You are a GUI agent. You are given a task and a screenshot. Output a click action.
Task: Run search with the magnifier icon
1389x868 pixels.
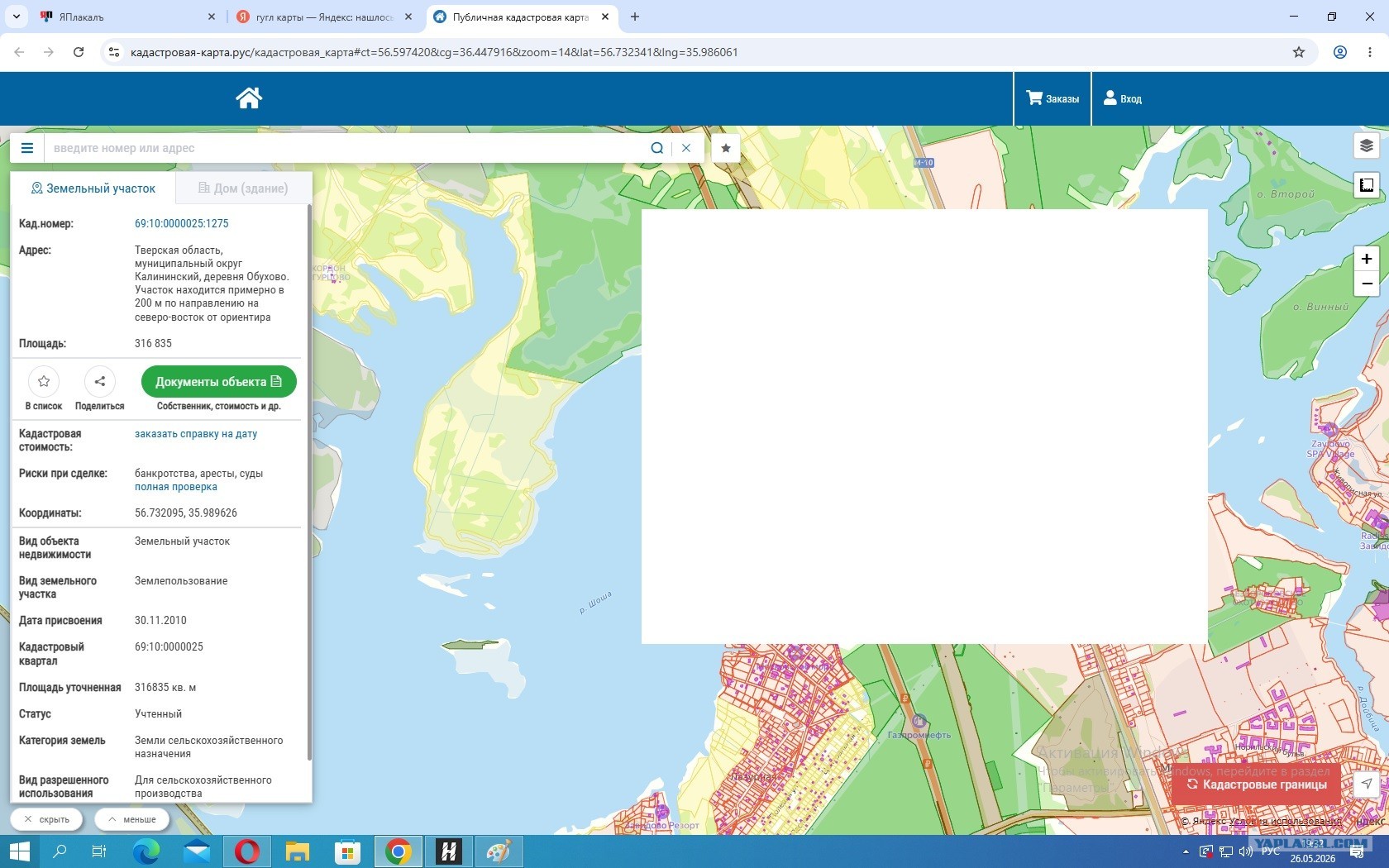point(656,148)
